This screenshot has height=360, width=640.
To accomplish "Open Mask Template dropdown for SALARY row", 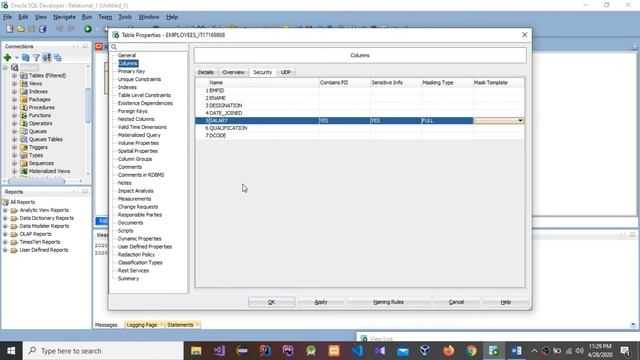I will coord(520,120).
